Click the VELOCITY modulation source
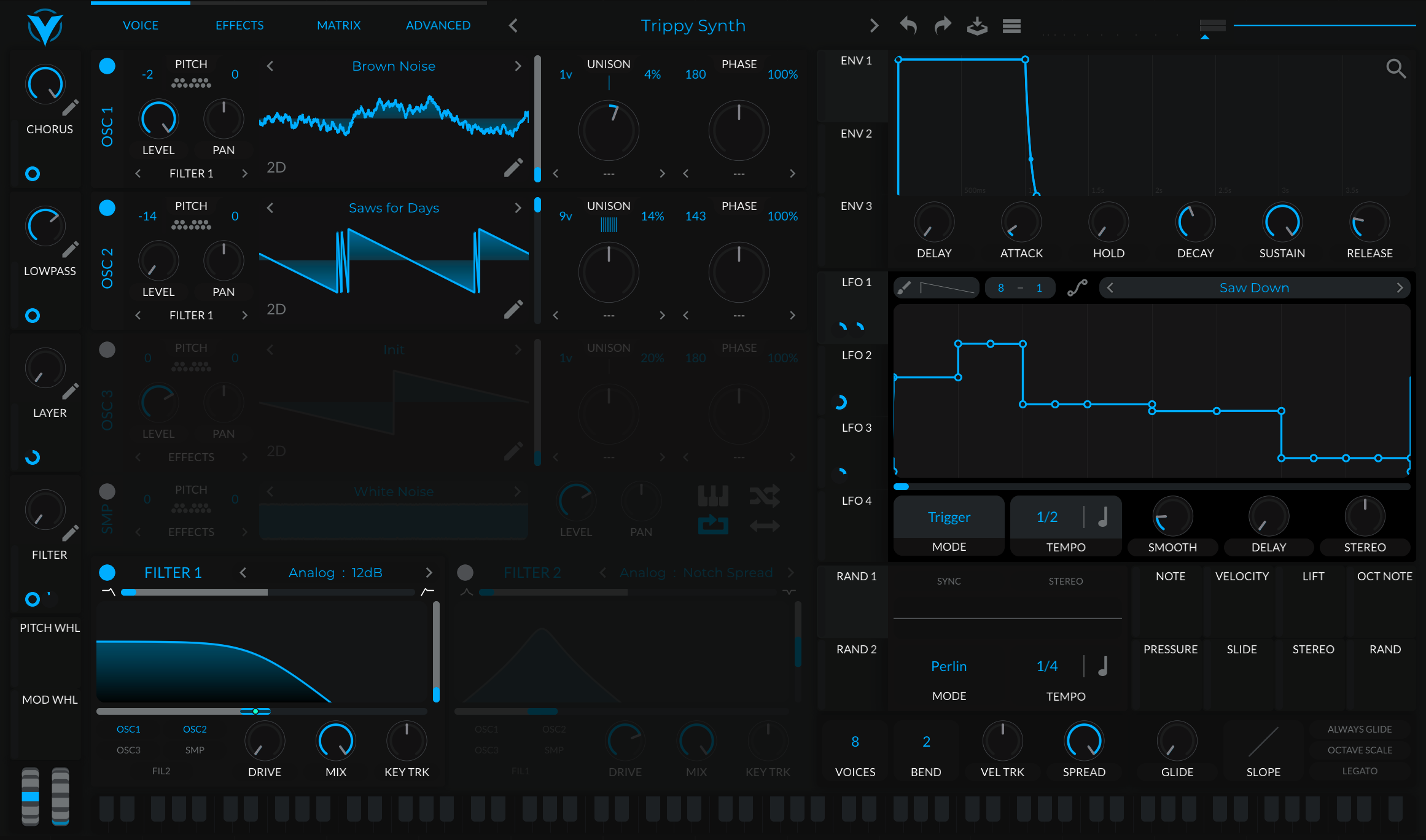Image resolution: width=1426 pixels, height=840 pixels. point(1242,576)
